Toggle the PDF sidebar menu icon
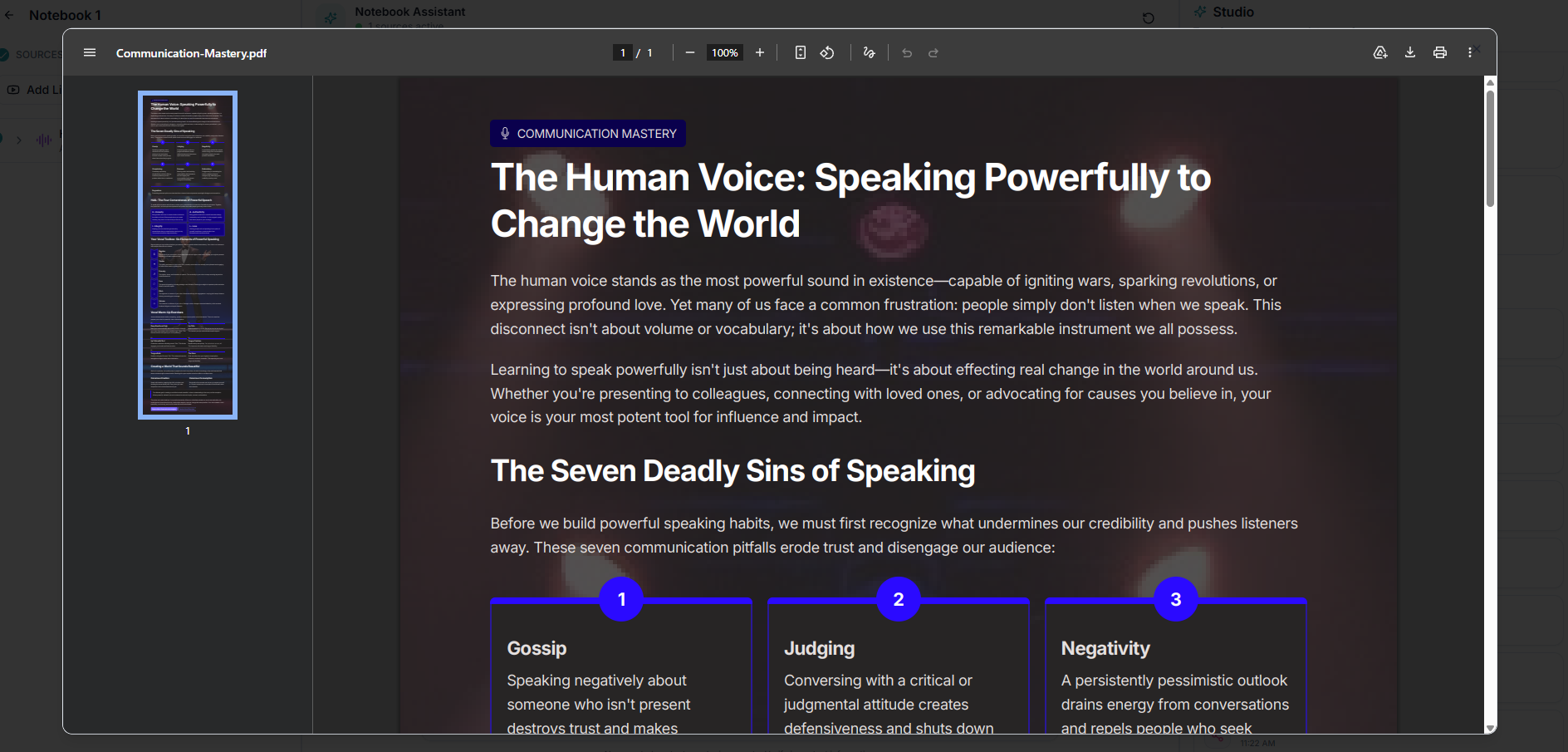The width and height of the screenshot is (1568, 752). pyautogui.click(x=90, y=52)
